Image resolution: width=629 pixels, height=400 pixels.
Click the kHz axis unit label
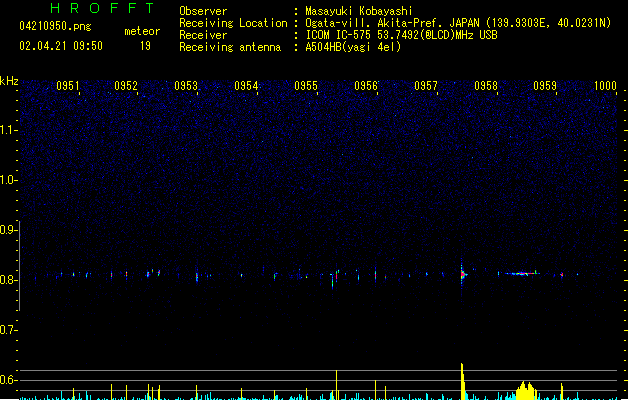pyautogui.click(x=9, y=81)
